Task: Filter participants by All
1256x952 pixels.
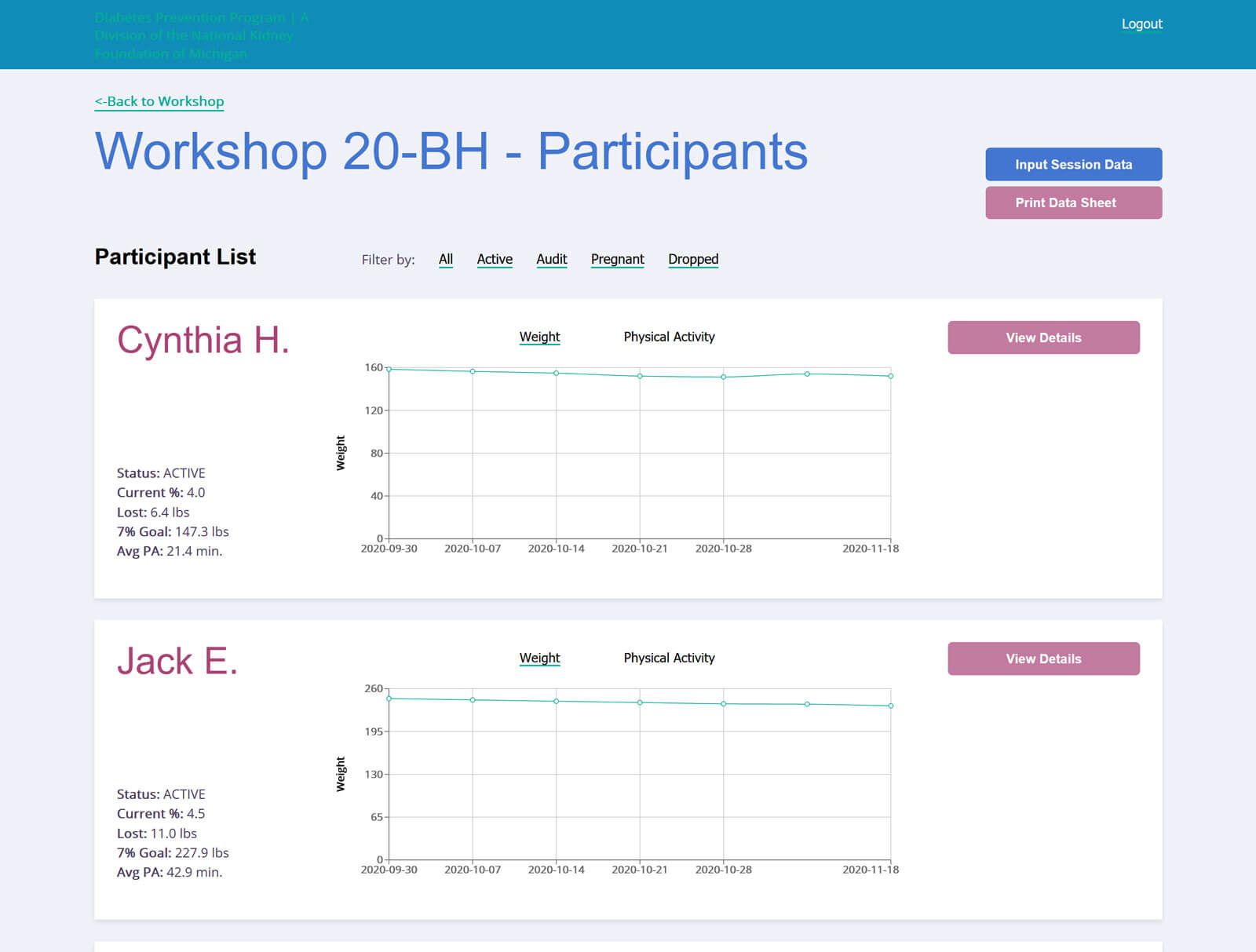Action: click(x=445, y=259)
